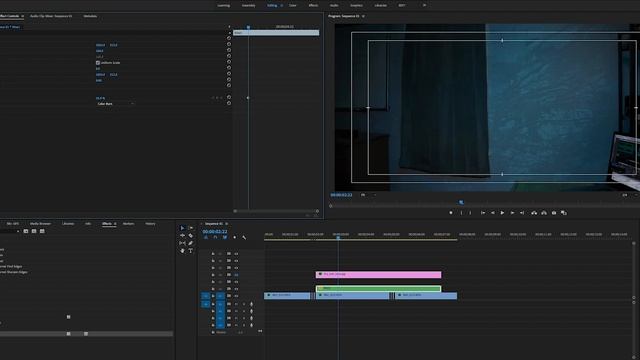The height and width of the screenshot is (360, 640).
Task: Click the Extract button
Action: click(544, 213)
